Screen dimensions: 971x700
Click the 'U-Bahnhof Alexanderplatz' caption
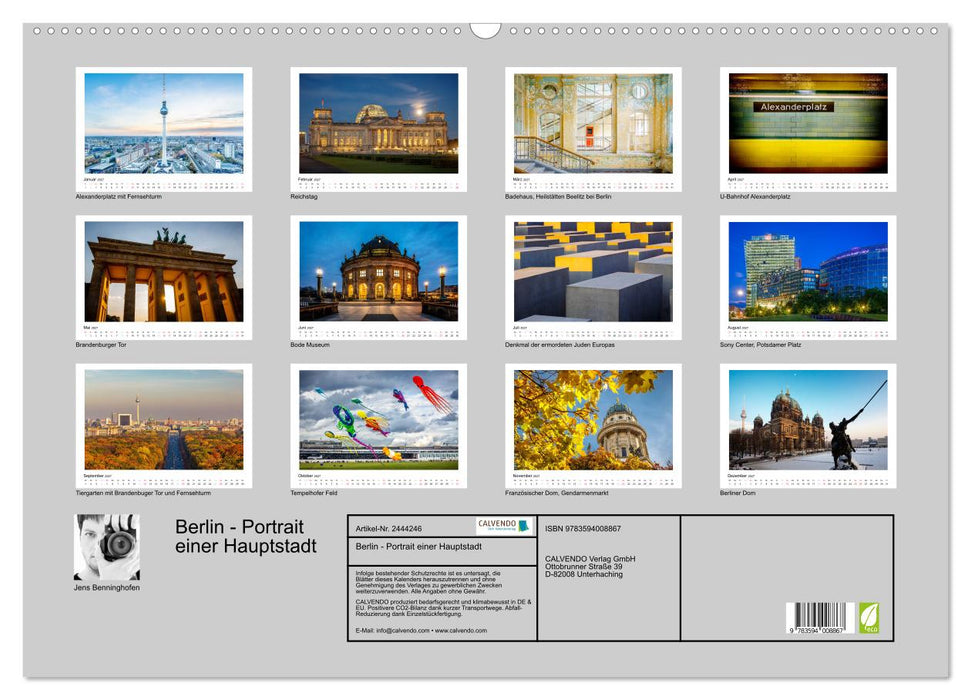coord(755,196)
